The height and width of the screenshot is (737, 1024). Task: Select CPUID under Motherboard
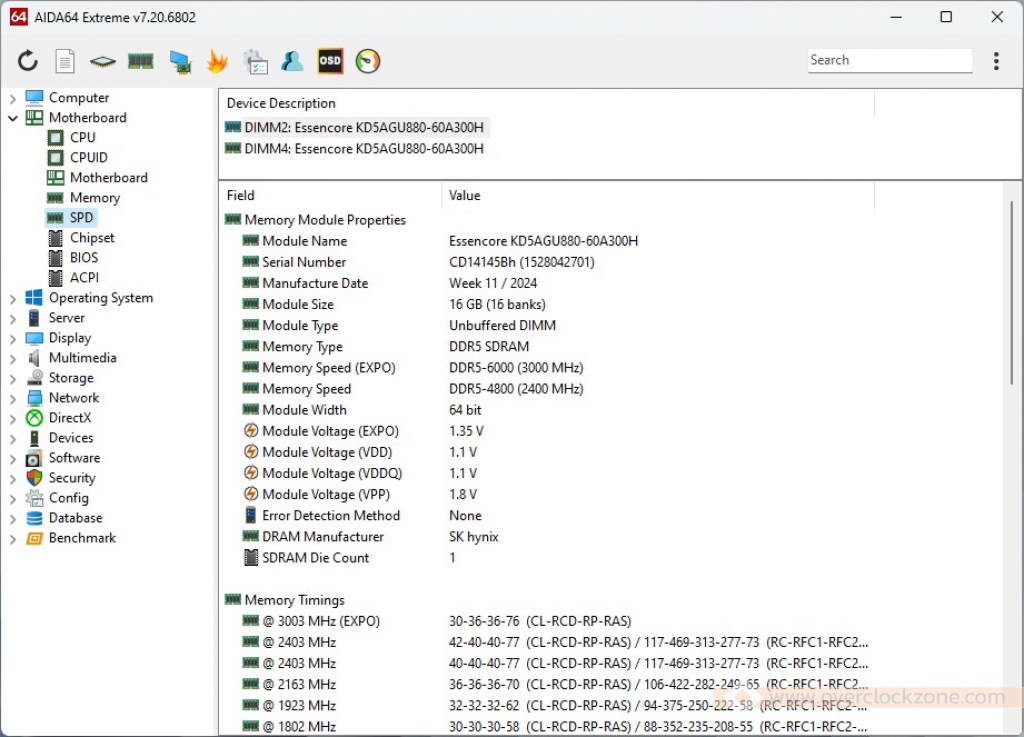[x=89, y=158]
